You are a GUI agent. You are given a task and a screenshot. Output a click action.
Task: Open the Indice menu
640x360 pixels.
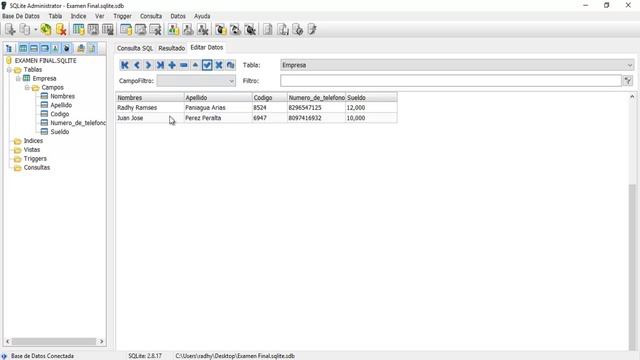(78, 16)
